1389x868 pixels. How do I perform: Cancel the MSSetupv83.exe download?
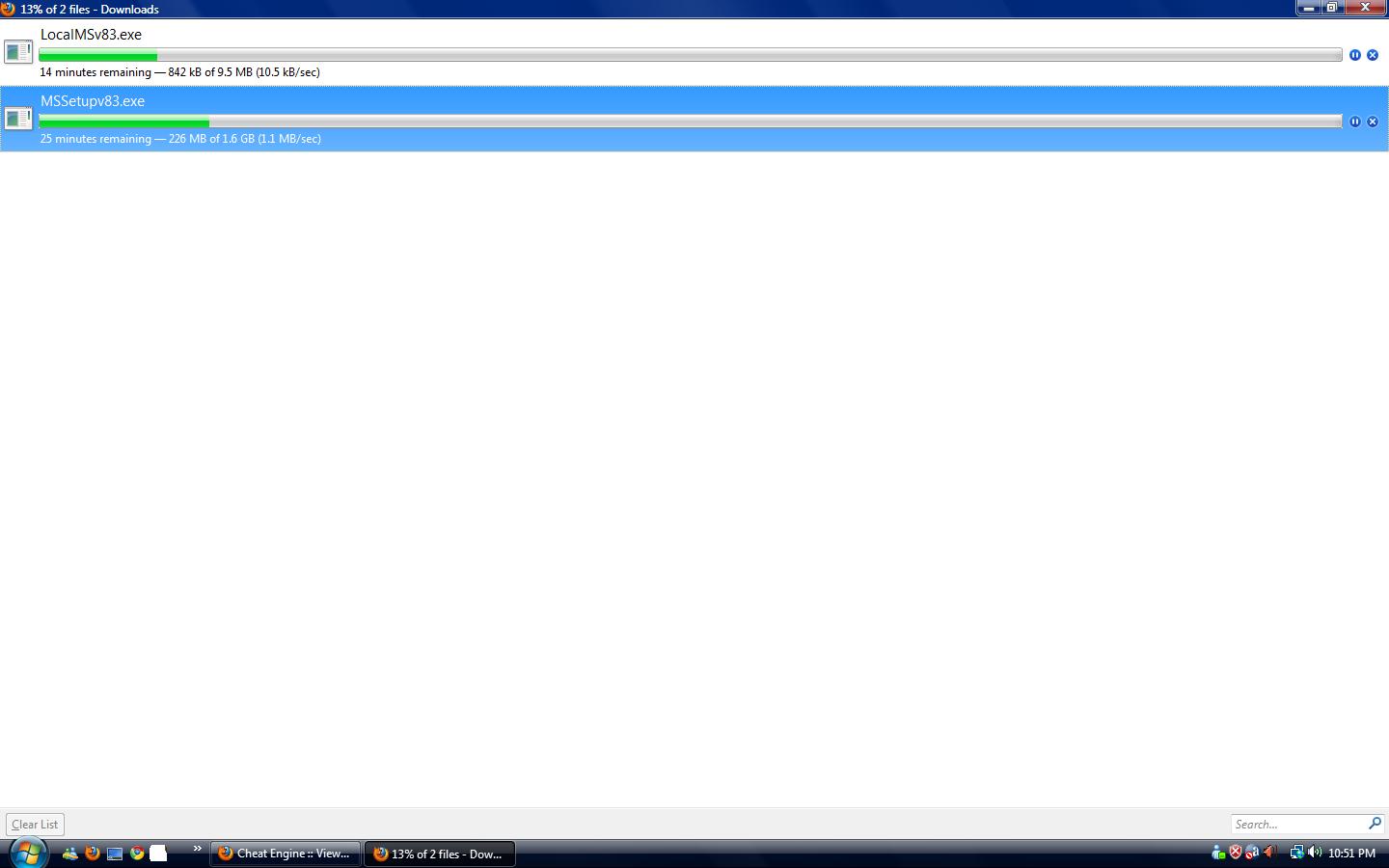[1373, 122]
